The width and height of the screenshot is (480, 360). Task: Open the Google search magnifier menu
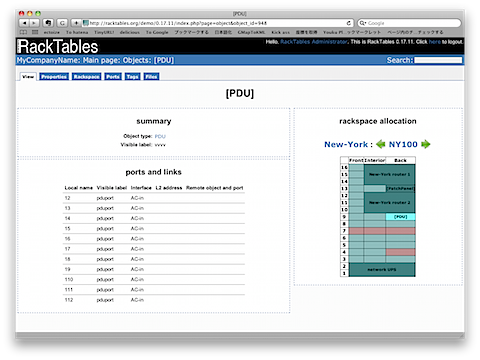(363, 23)
